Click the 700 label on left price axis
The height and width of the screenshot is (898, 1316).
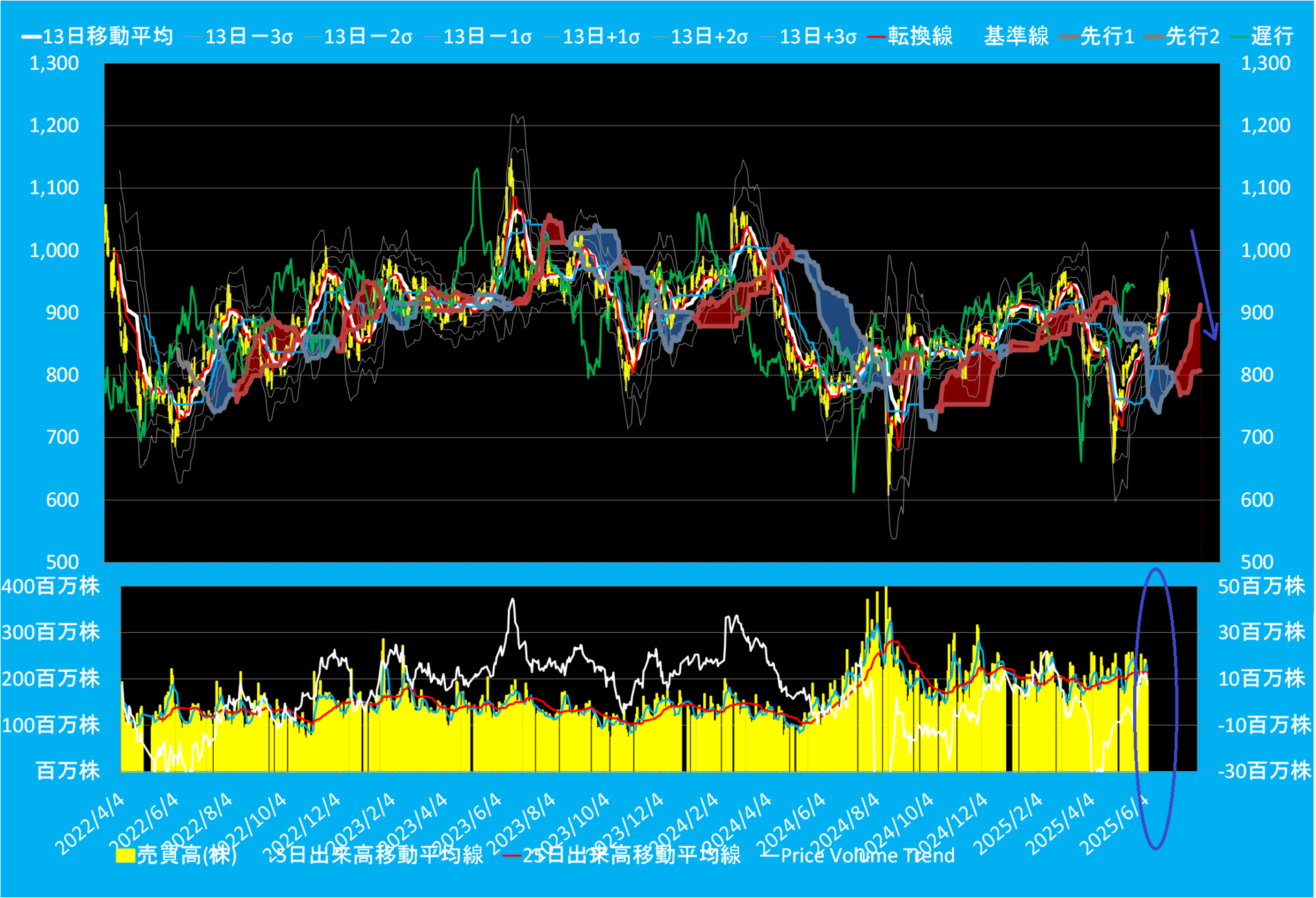[x=62, y=437]
